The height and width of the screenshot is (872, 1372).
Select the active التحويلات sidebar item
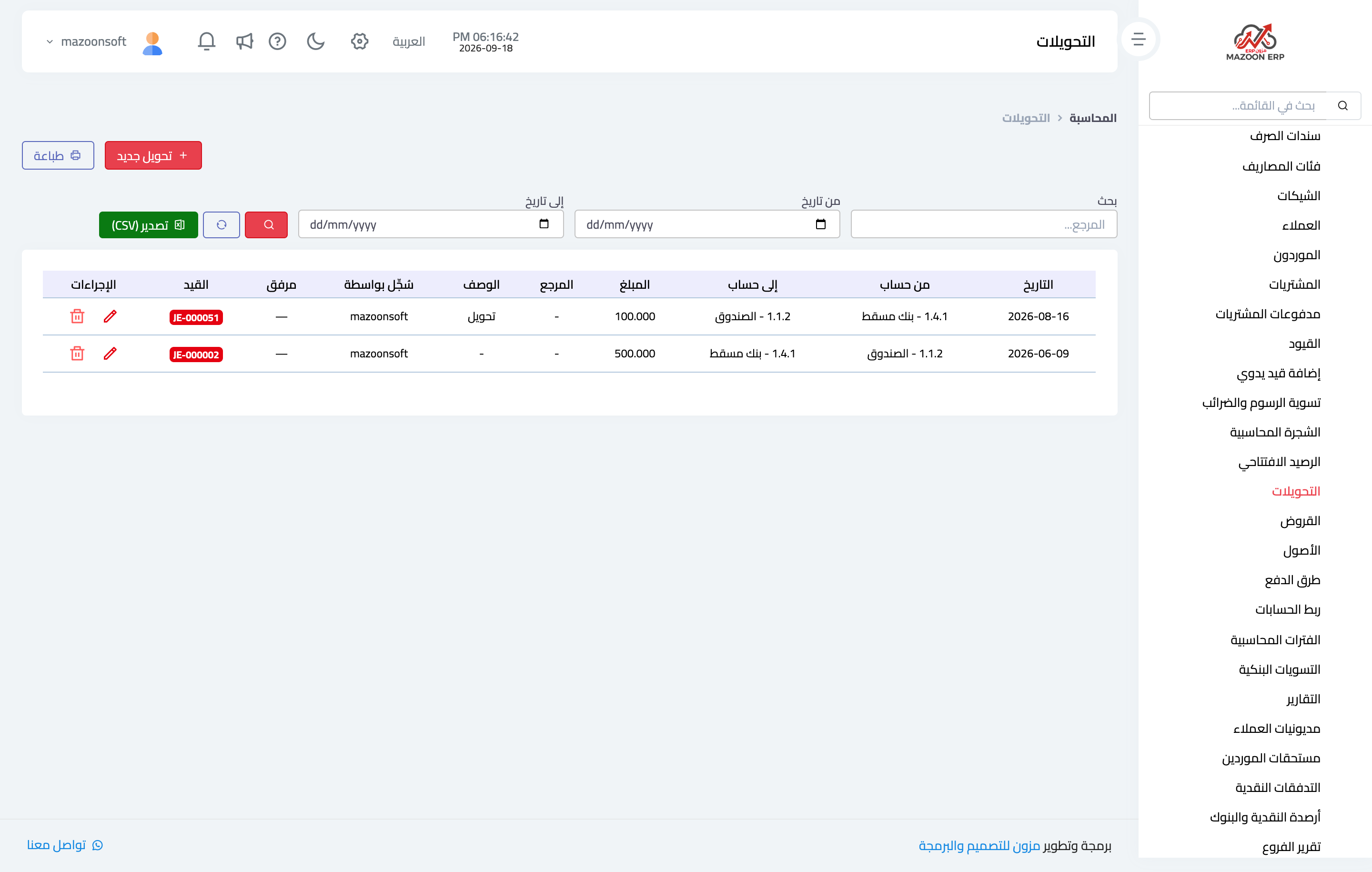click(1296, 491)
